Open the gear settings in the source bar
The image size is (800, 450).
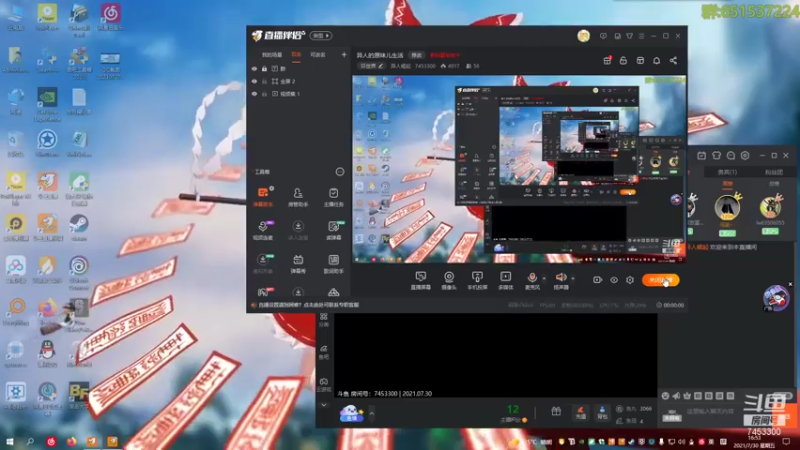pos(630,280)
